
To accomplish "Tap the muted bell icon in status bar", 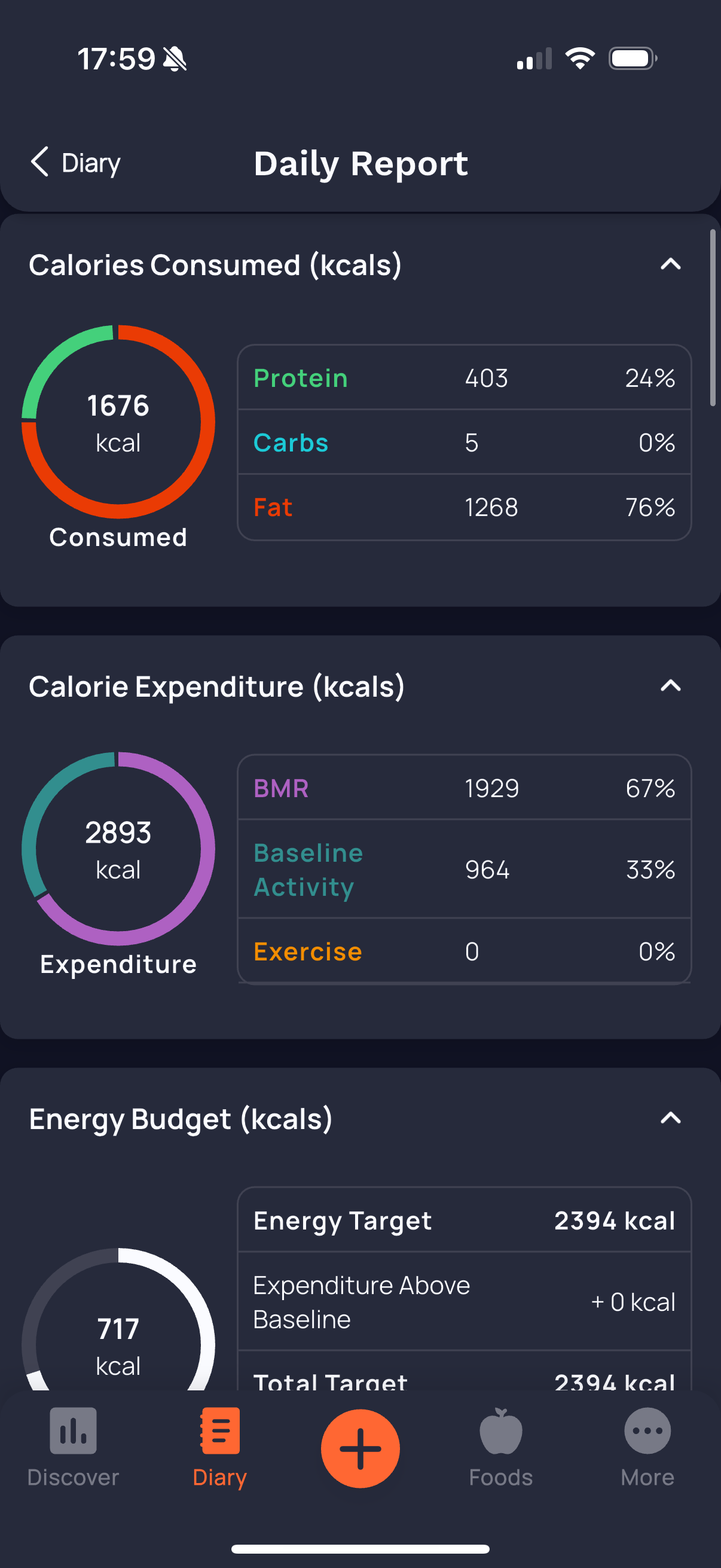I will point(175,60).
